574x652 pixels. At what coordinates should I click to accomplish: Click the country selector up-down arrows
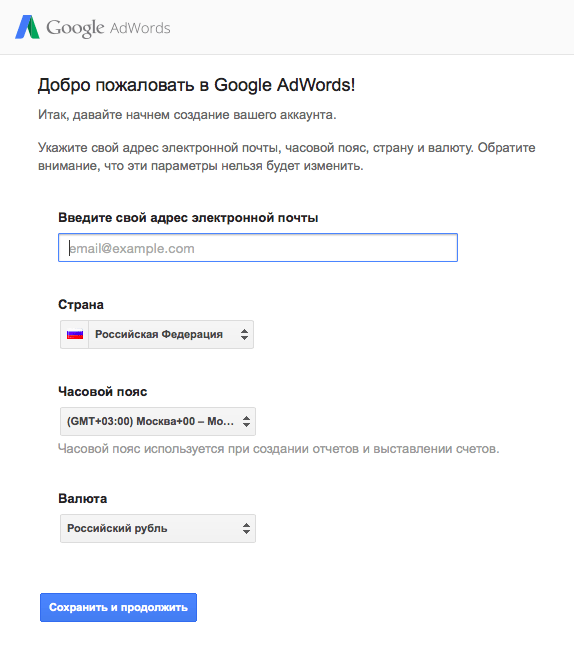(x=245, y=334)
